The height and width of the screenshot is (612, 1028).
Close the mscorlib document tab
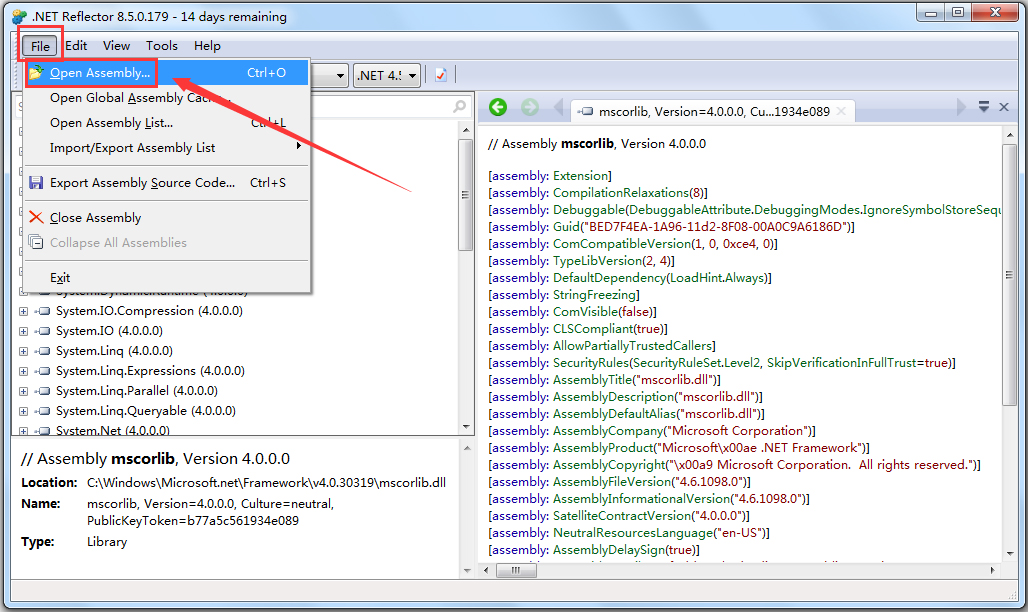(x=842, y=111)
